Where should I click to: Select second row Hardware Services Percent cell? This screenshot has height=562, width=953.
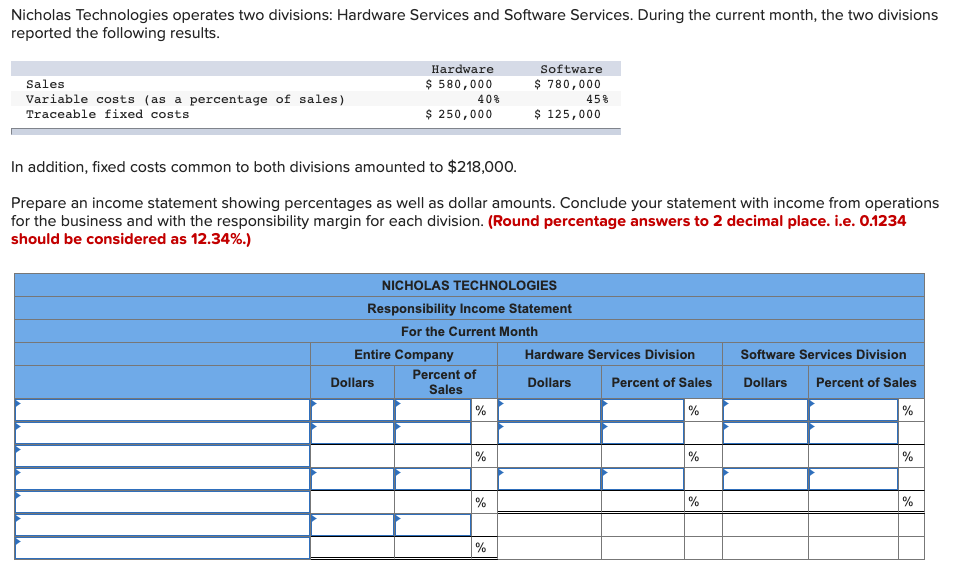[x=643, y=433]
